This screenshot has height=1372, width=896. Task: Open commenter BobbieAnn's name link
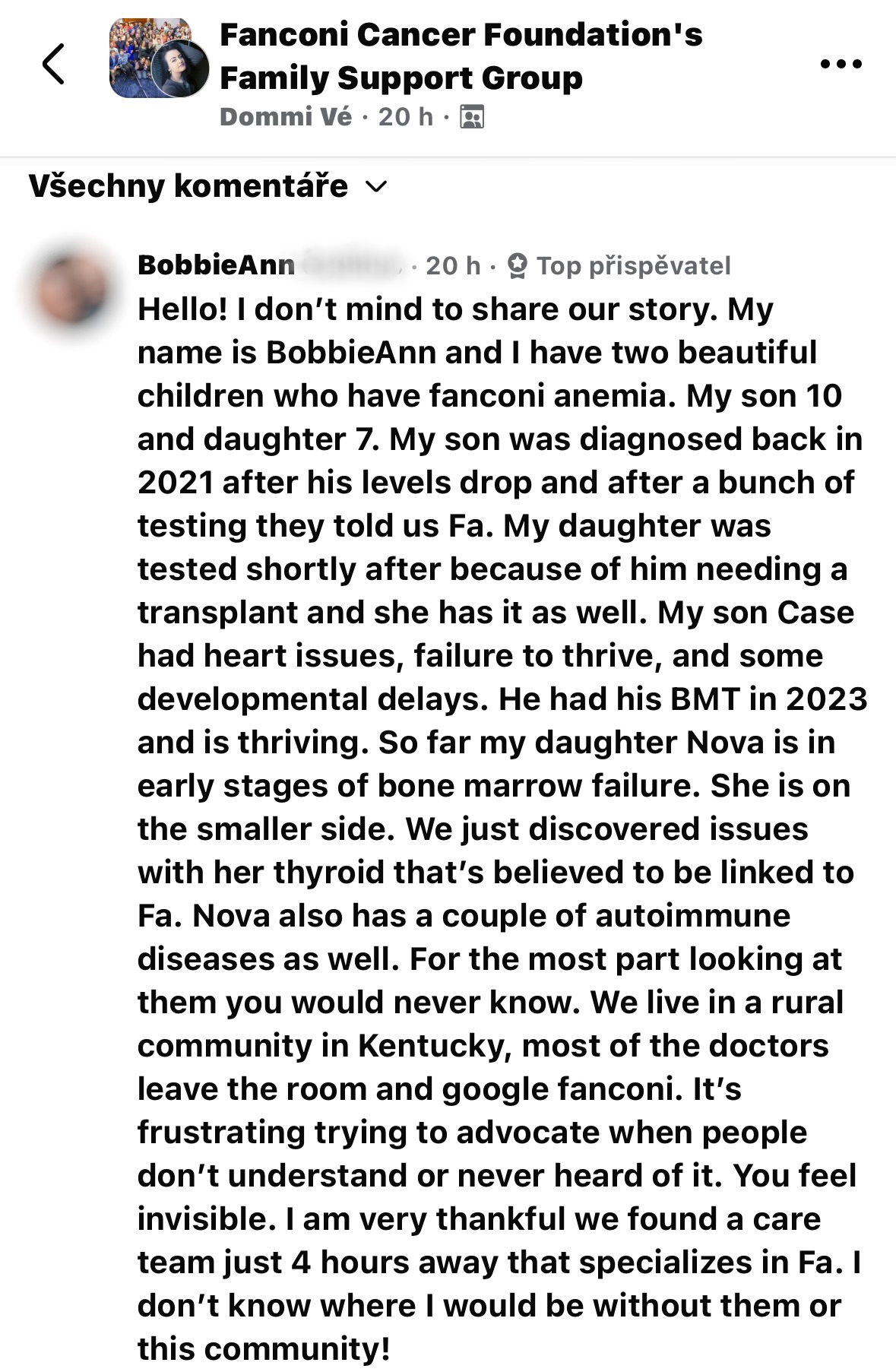(217, 265)
